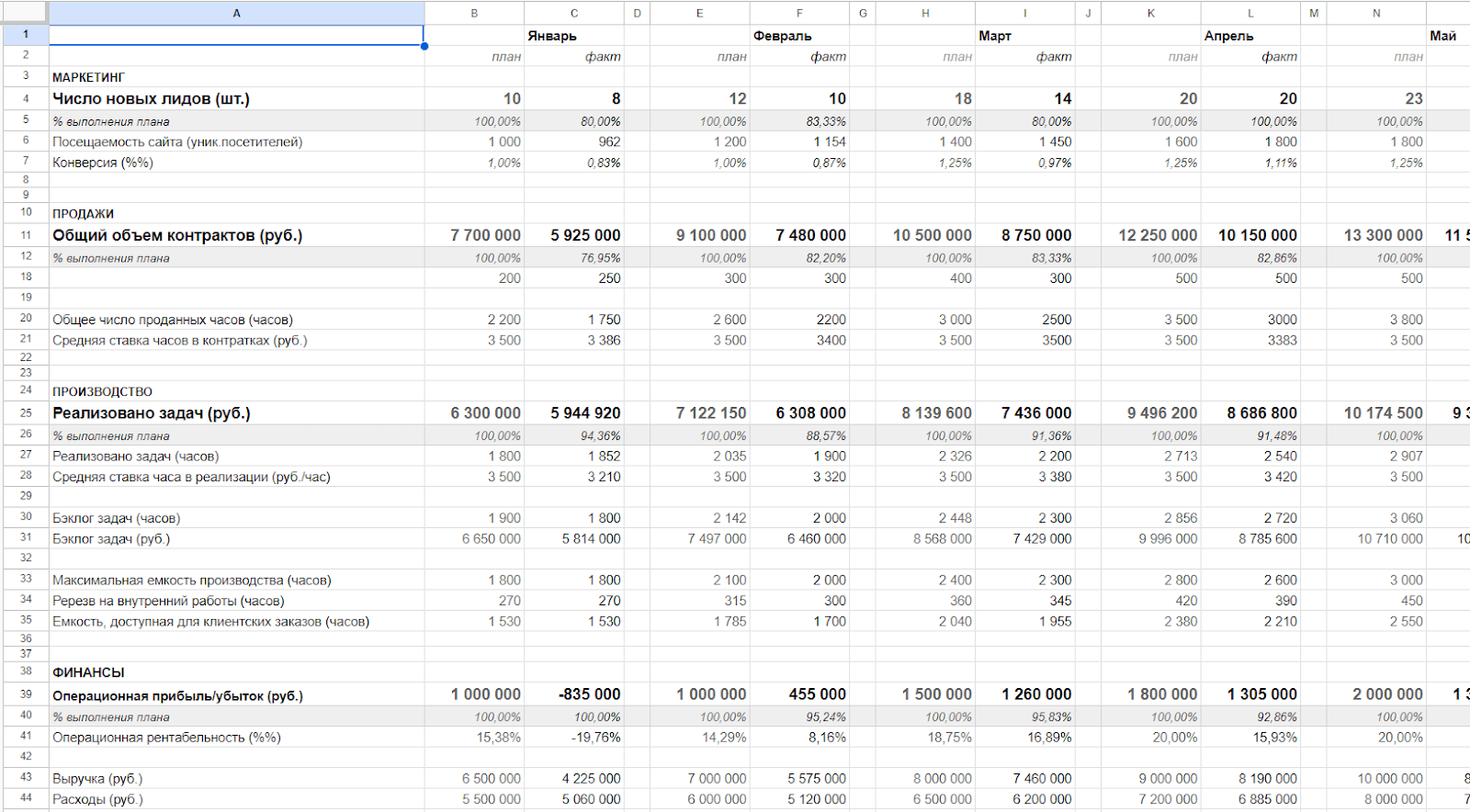Select the "Бэклог задач (часов)" cell
The width and height of the screenshot is (1470, 812).
pyautogui.click(x=236, y=518)
